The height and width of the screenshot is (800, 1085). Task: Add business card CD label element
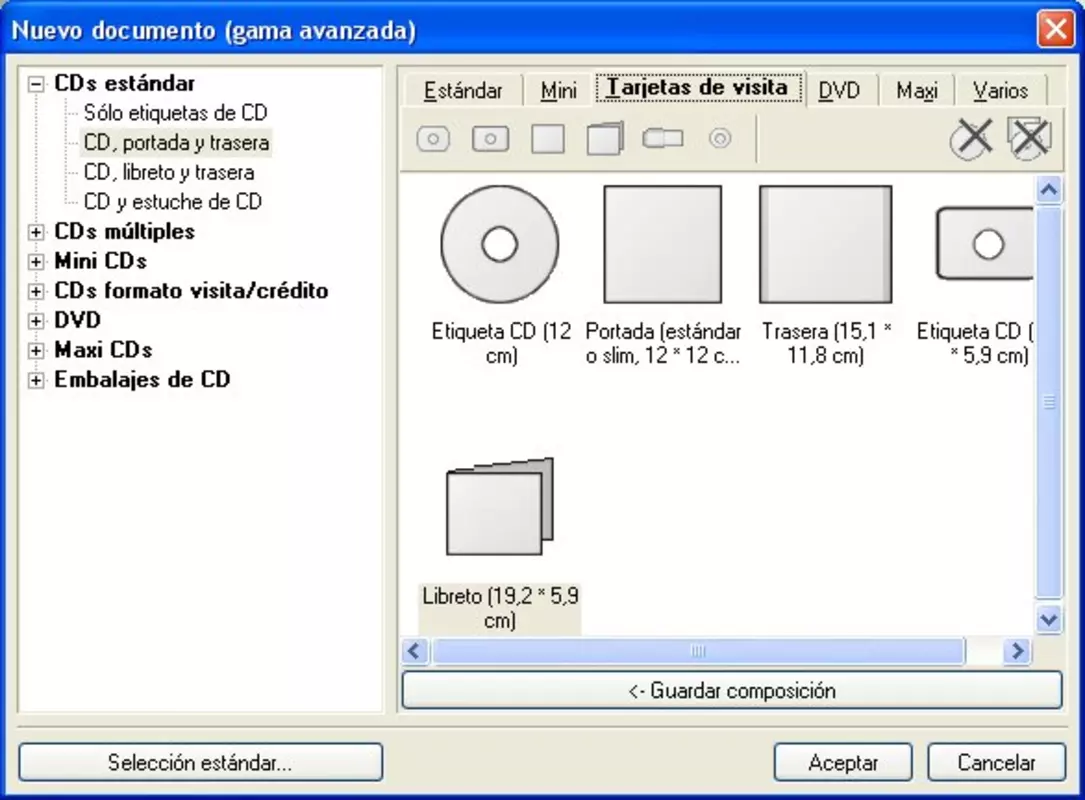[x=490, y=139]
